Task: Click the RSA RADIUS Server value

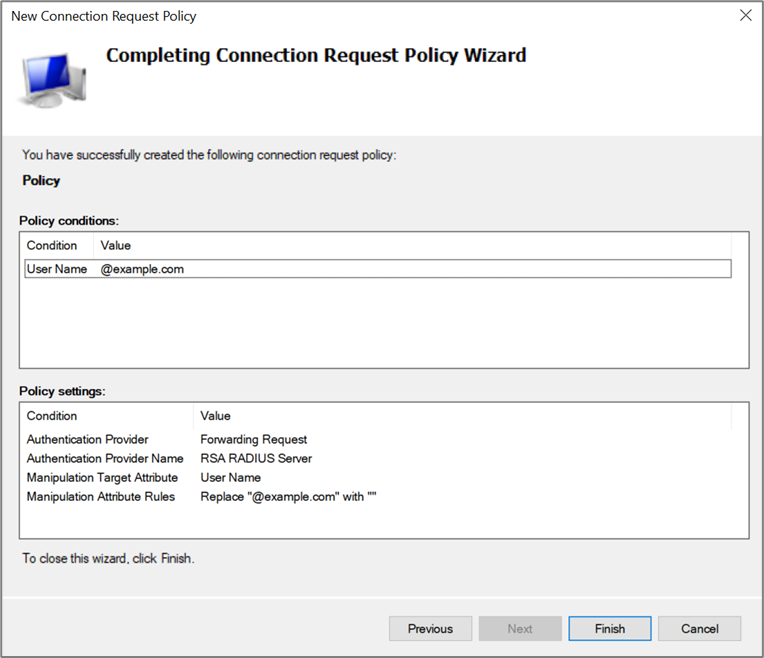Action: pyautogui.click(x=256, y=458)
